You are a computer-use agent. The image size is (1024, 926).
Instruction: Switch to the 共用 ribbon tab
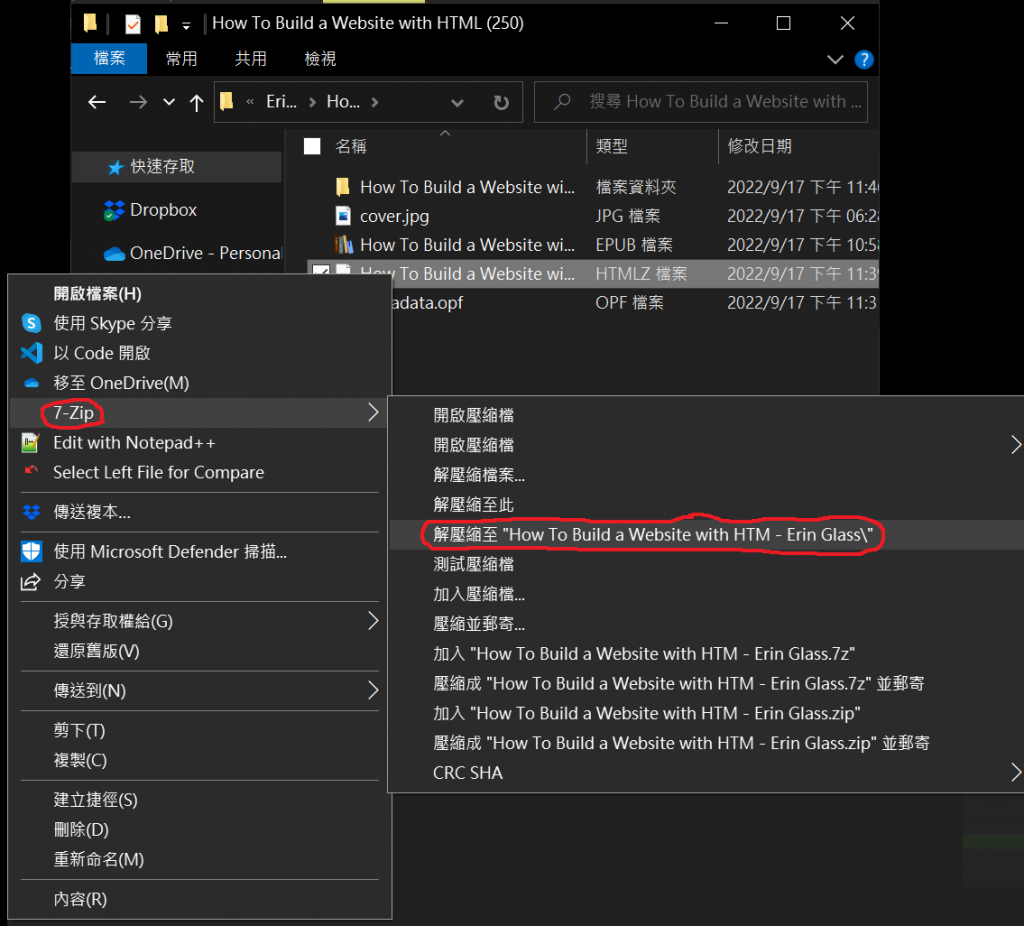click(x=251, y=59)
